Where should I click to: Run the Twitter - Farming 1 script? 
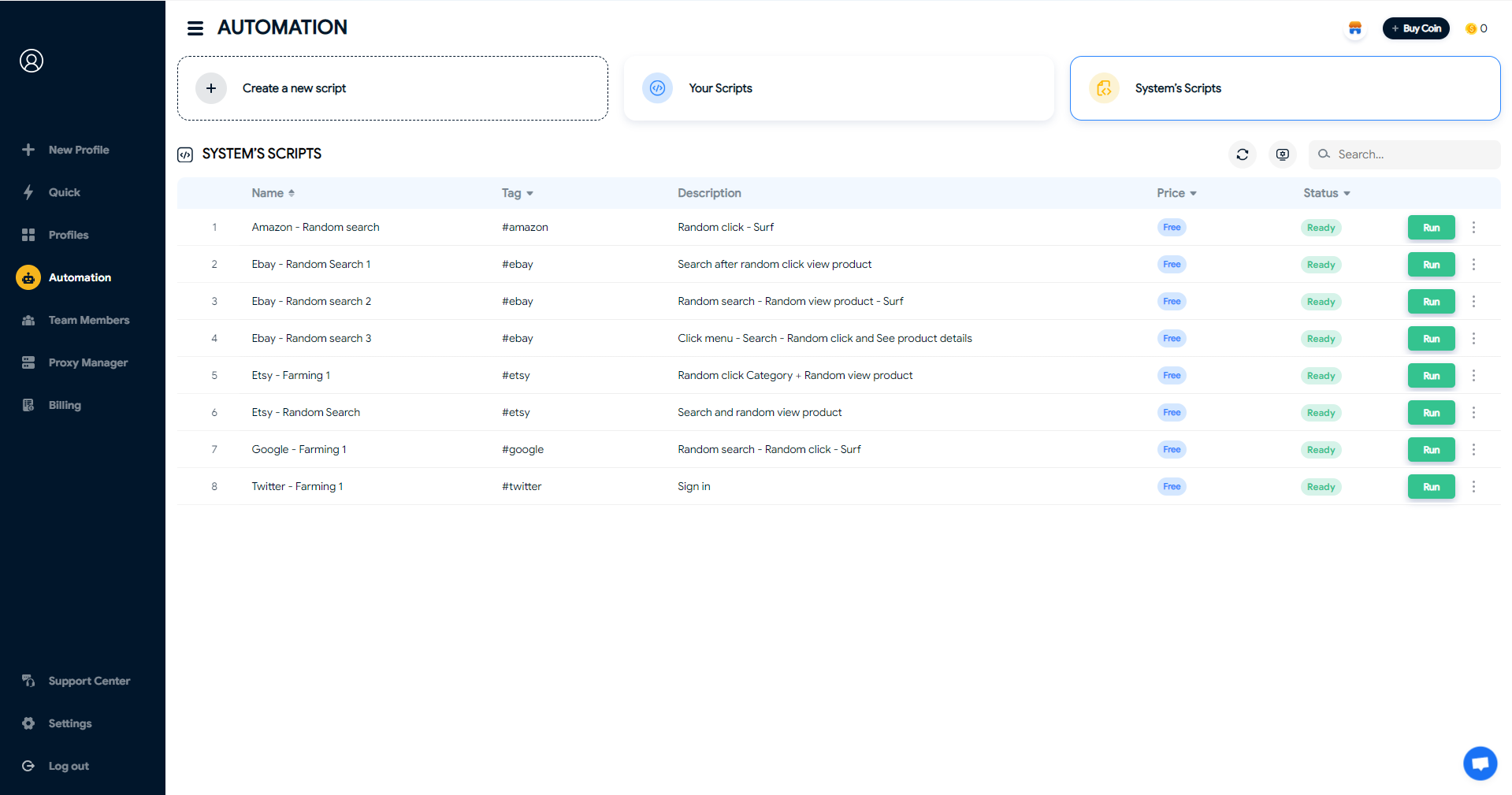[x=1432, y=487]
